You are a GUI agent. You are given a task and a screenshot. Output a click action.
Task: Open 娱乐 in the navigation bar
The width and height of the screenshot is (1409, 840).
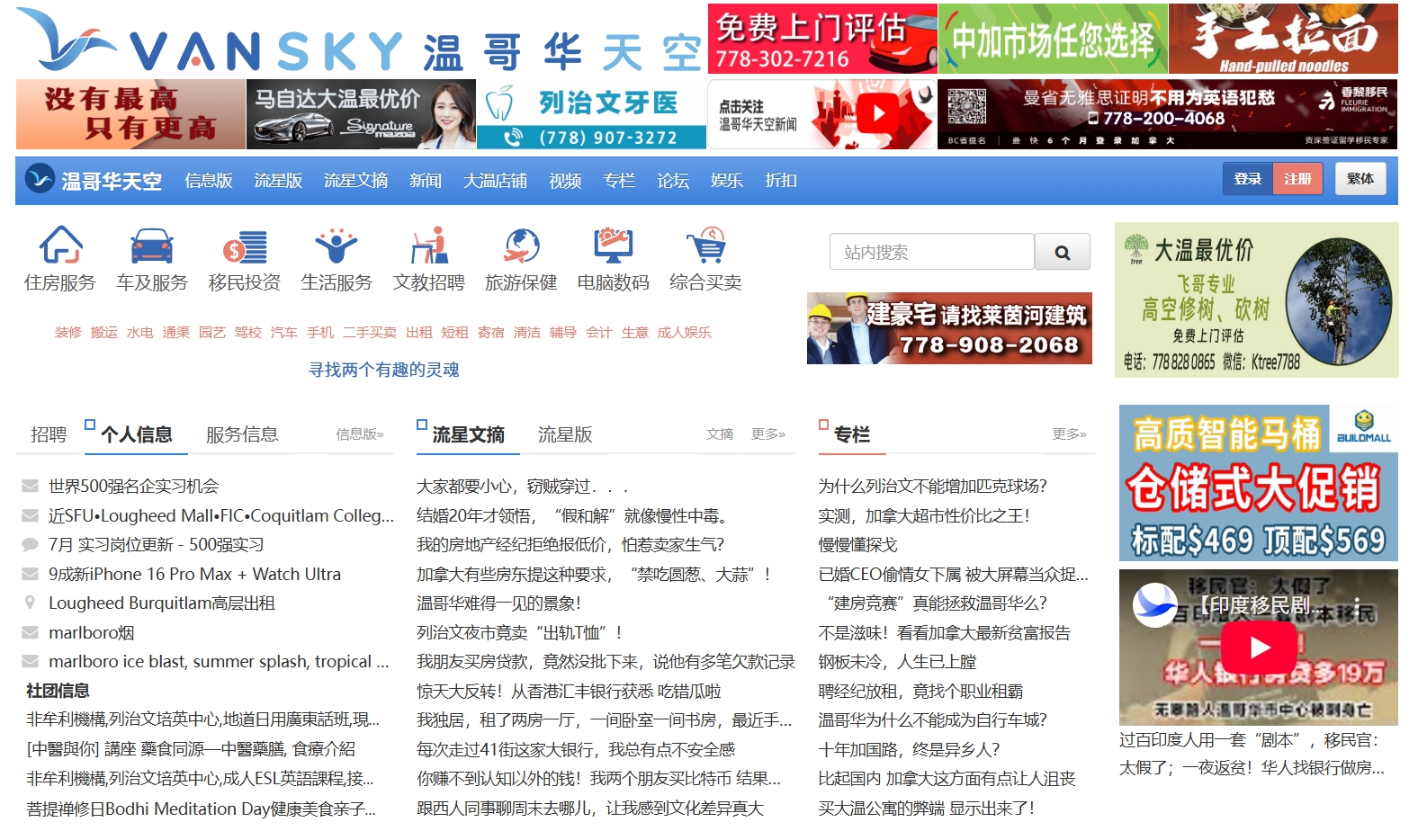pyautogui.click(x=727, y=181)
